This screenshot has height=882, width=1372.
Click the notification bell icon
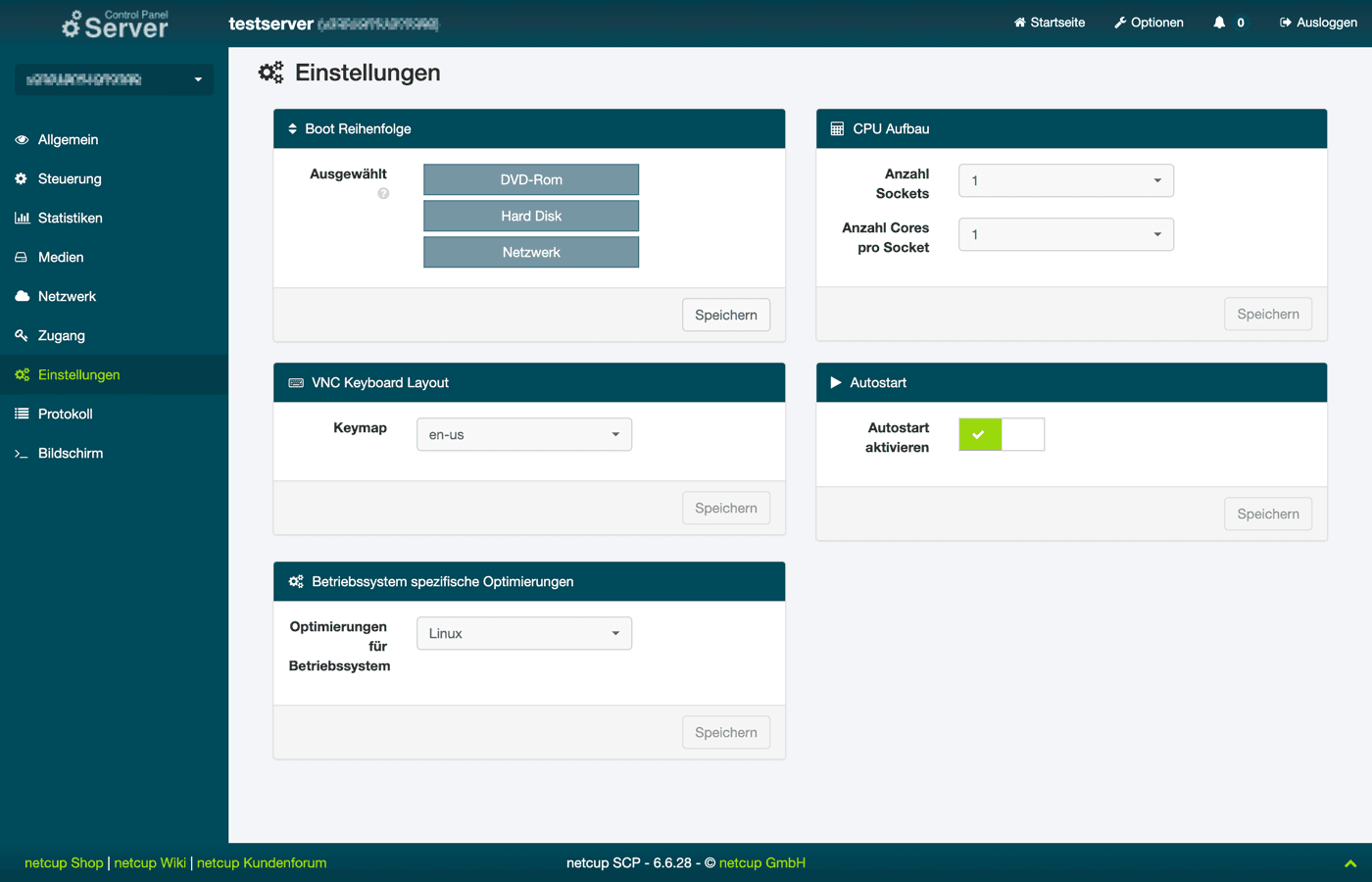(1219, 23)
